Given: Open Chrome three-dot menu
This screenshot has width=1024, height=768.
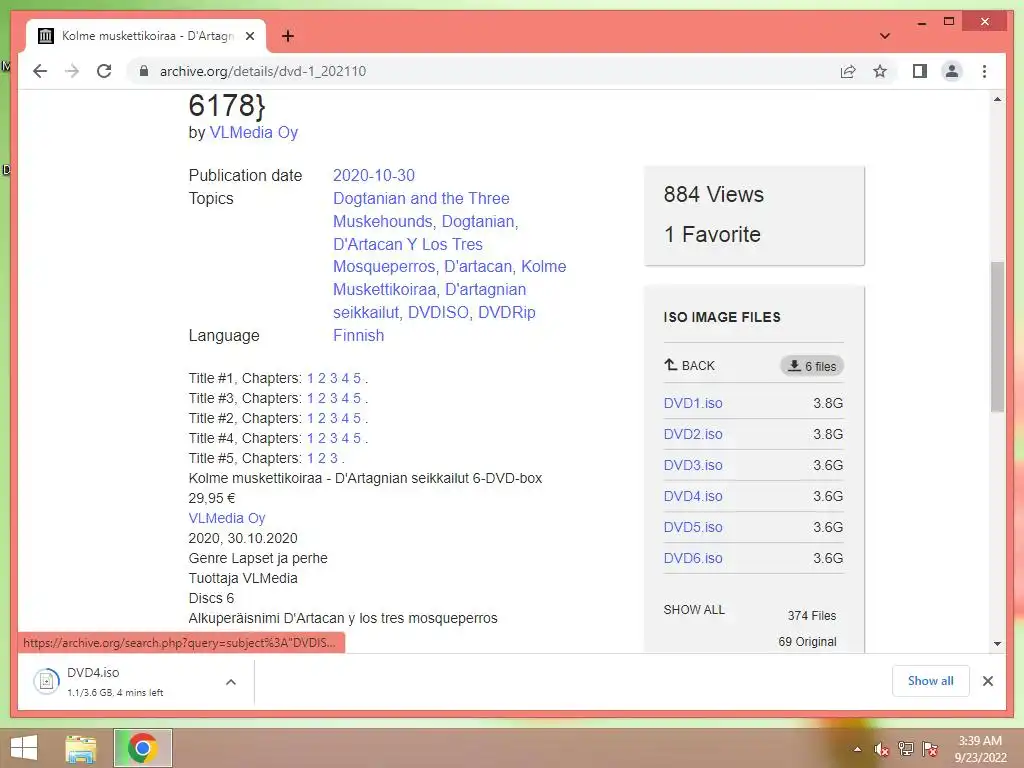Looking at the screenshot, I should click(x=985, y=71).
